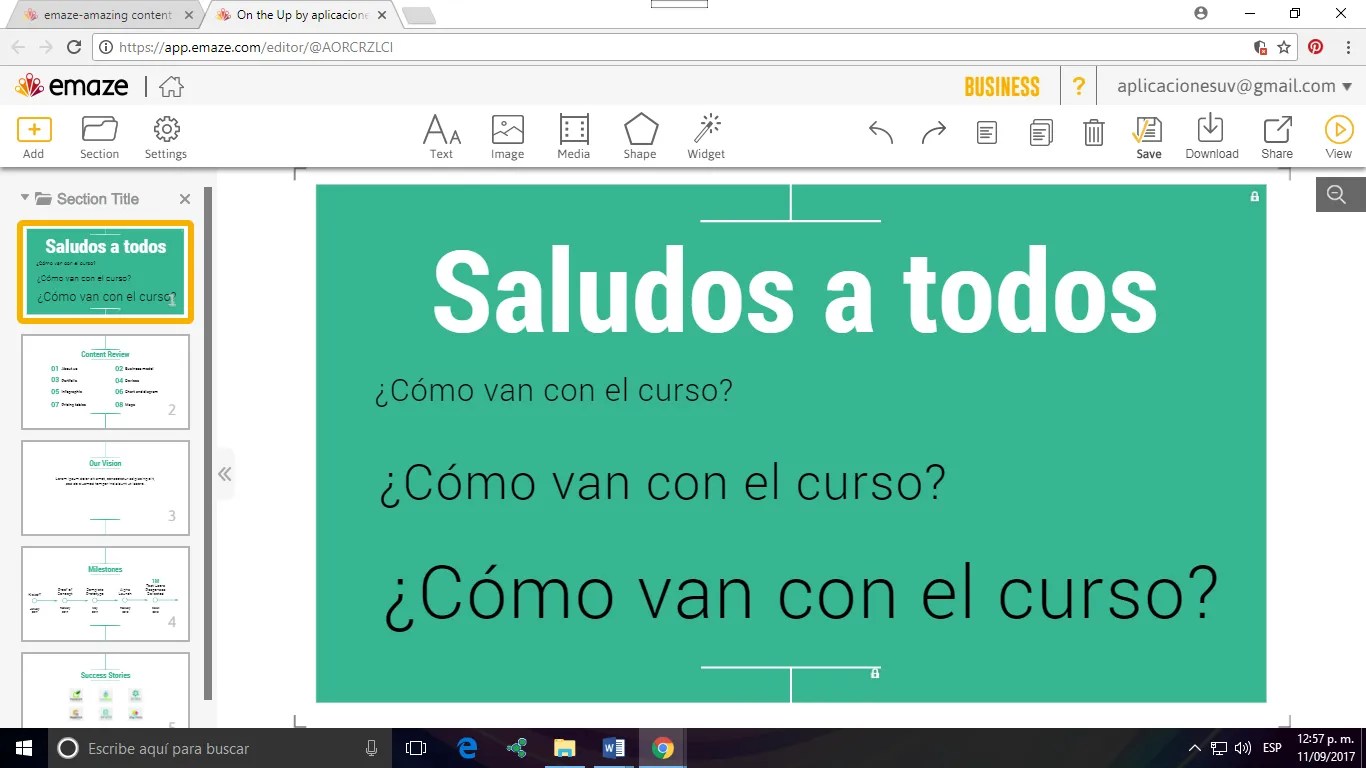The height and width of the screenshot is (768, 1366).
Task: Close the Section Title section
Action: point(184,199)
